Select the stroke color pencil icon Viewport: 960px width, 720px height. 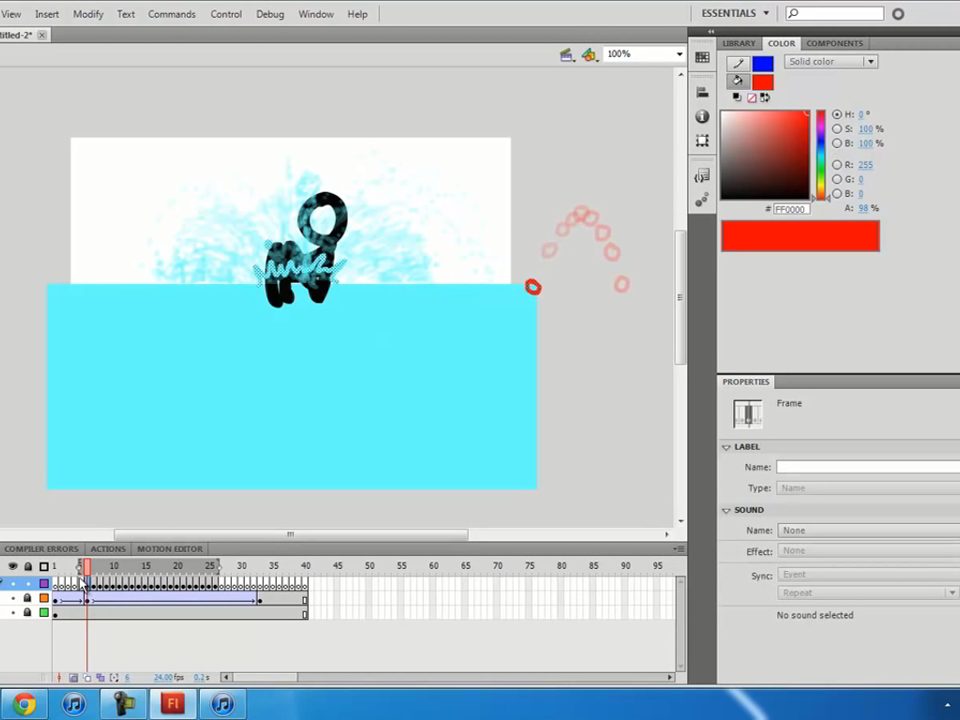[739, 63]
